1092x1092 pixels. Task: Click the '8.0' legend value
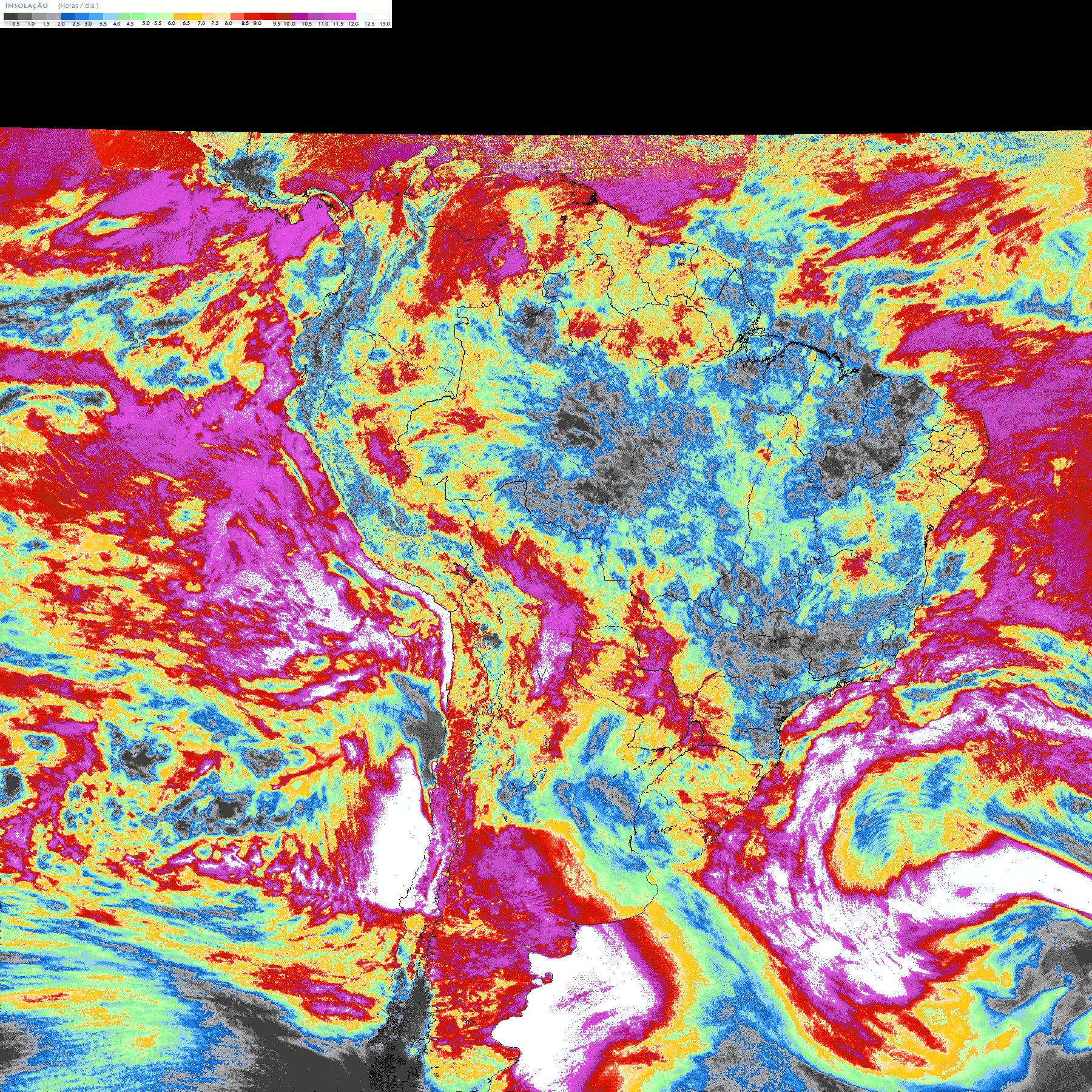(229, 23)
